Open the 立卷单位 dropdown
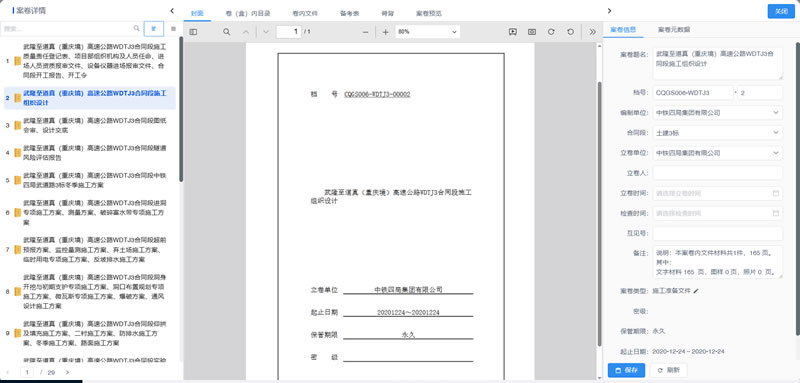 click(717, 153)
